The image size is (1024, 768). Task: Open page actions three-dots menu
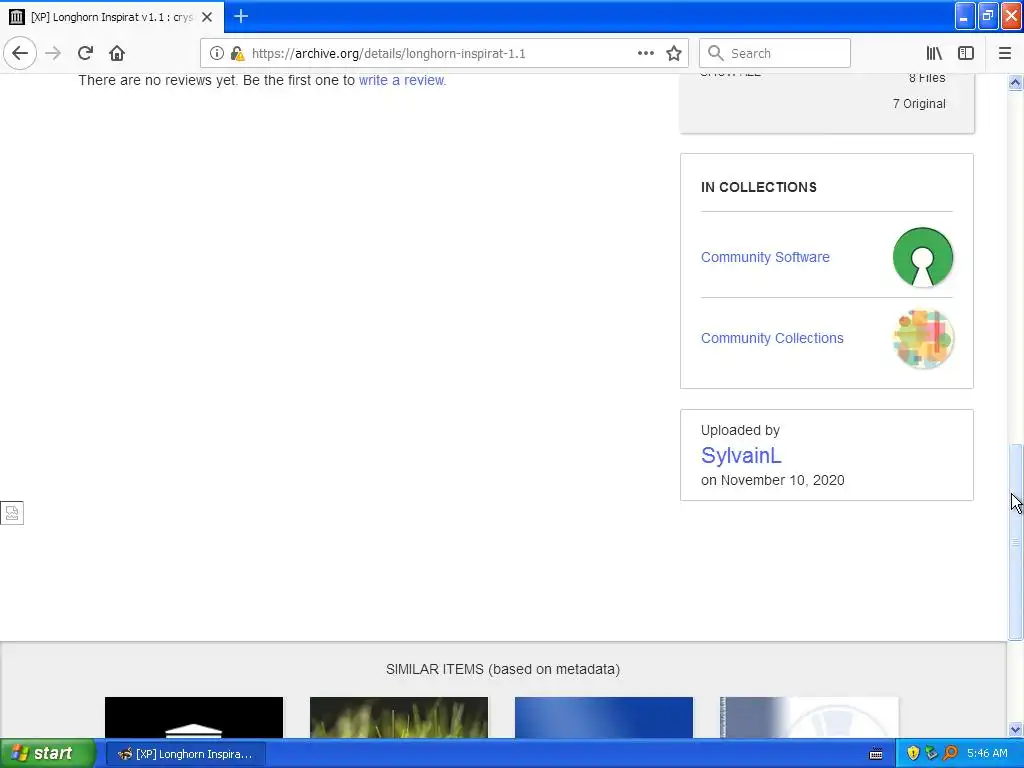[645, 53]
